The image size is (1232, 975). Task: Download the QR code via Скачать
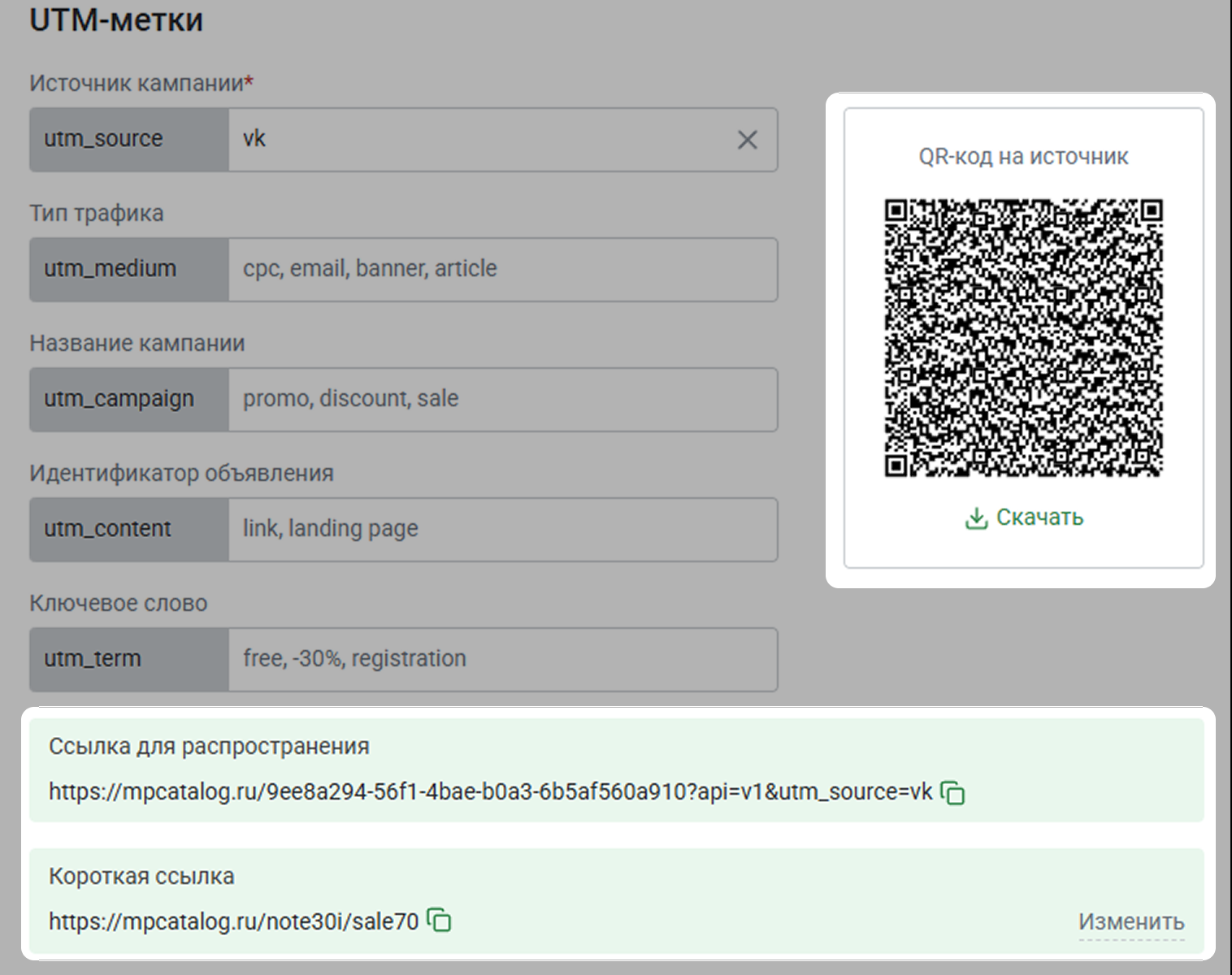(1024, 518)
